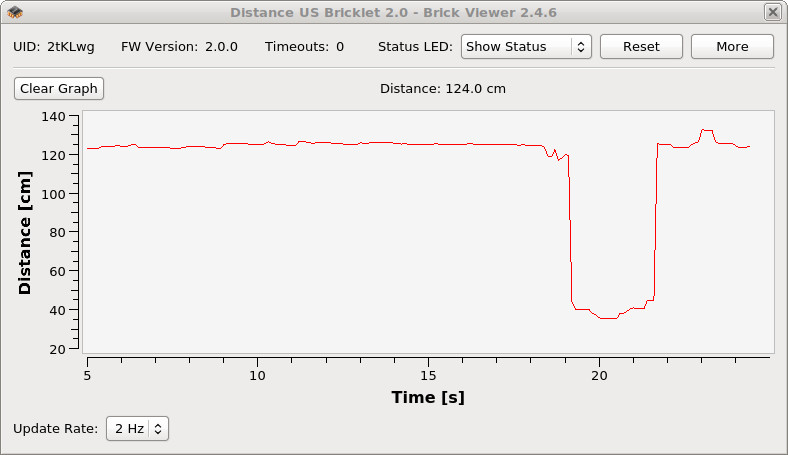Close the Distance US Bricklet window
The height and width of the screenshot is (455, 788).
coord(772,12)
